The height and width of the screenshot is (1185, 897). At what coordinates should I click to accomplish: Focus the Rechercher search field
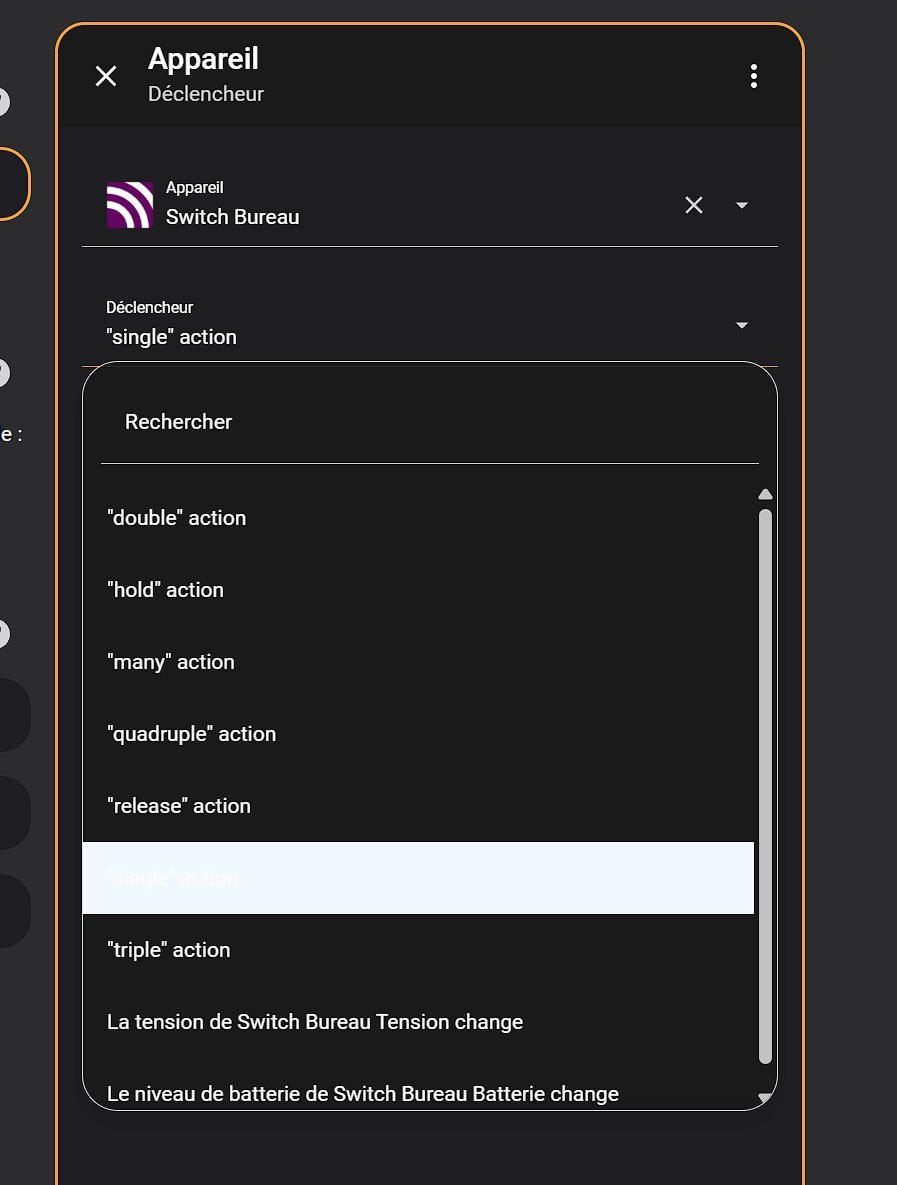(x=428, y=422)
